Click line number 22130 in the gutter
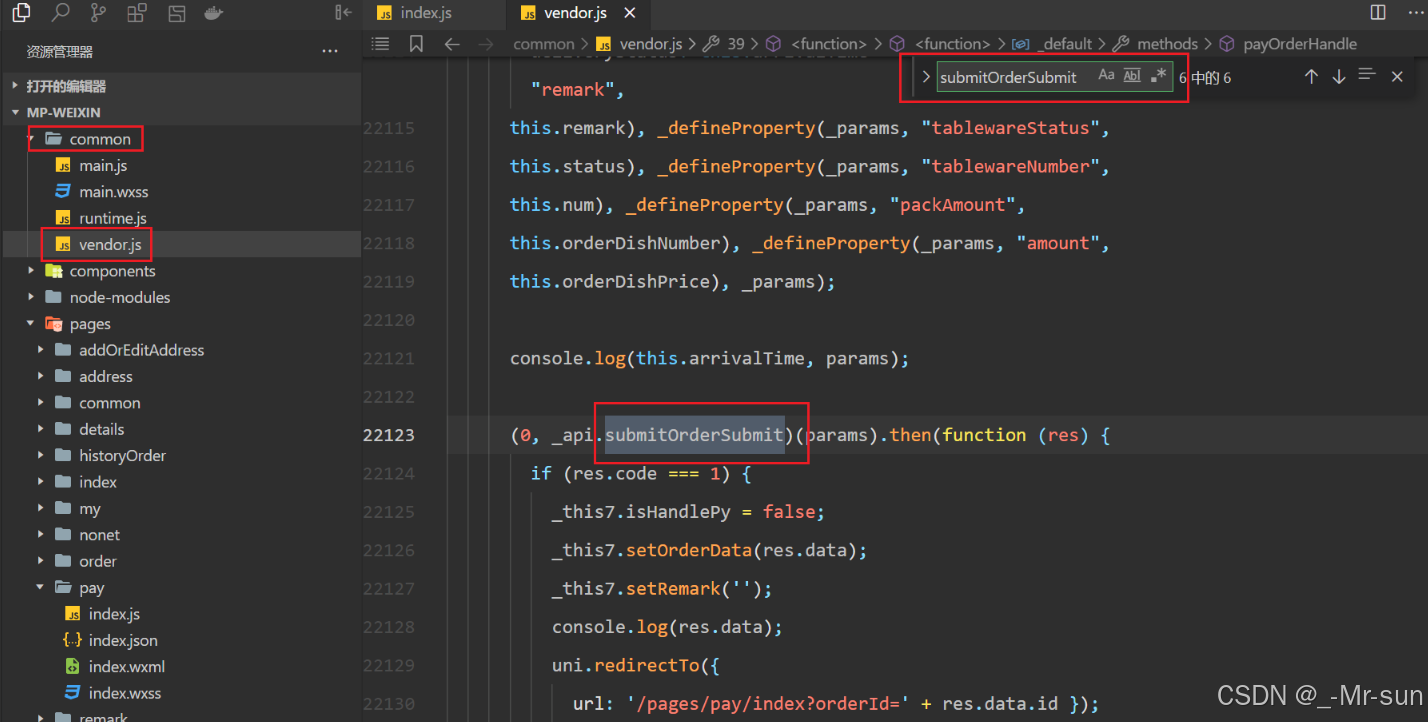 (388, 704)
